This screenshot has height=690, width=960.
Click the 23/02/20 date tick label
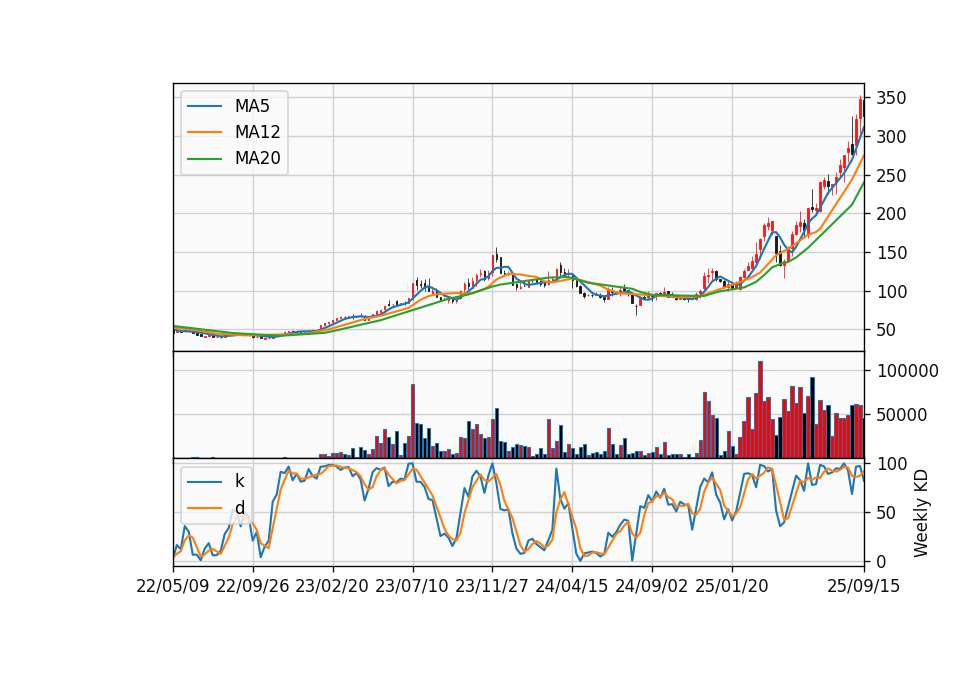pos(332,586)
